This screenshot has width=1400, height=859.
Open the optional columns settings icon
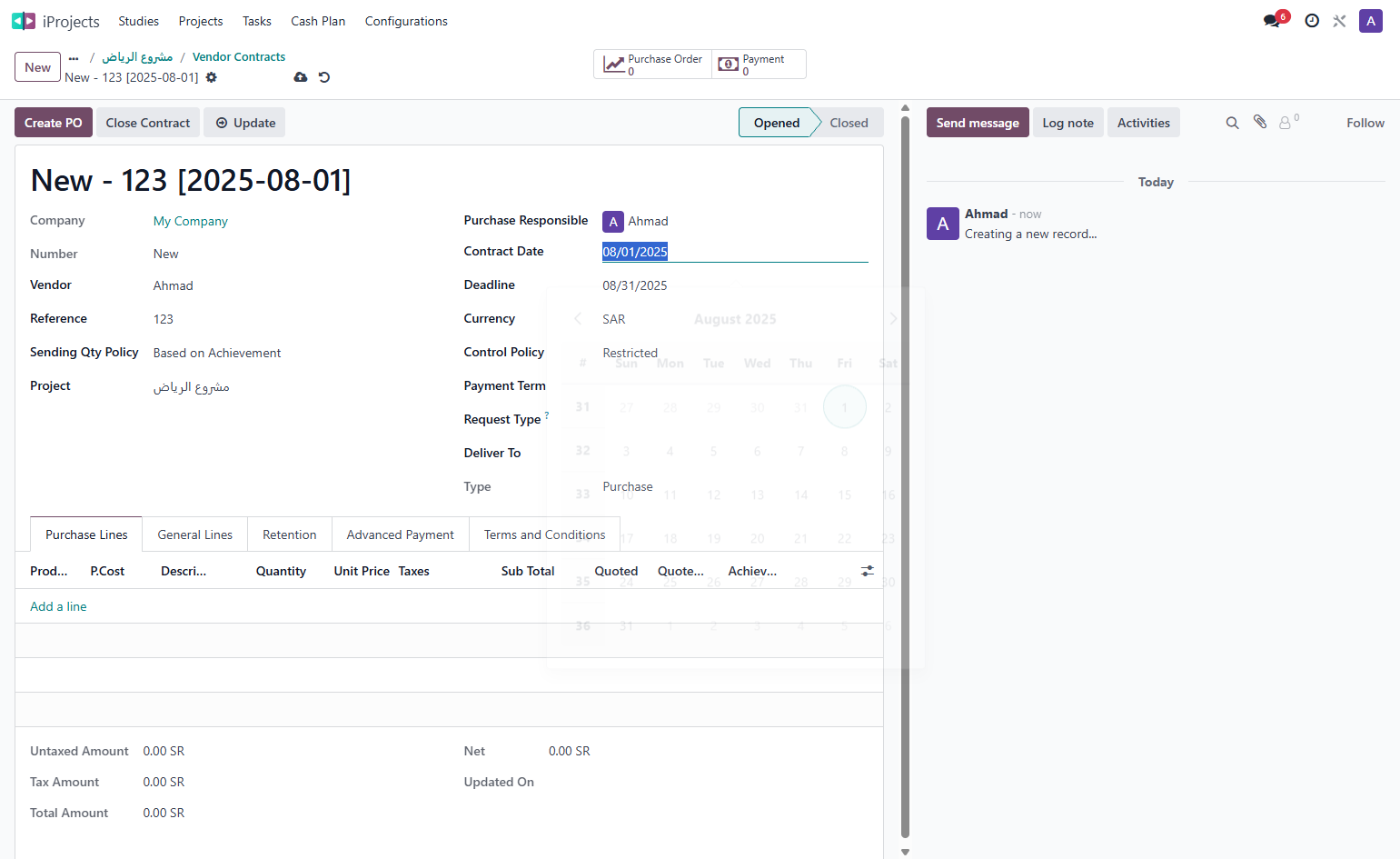click(868, 571)
